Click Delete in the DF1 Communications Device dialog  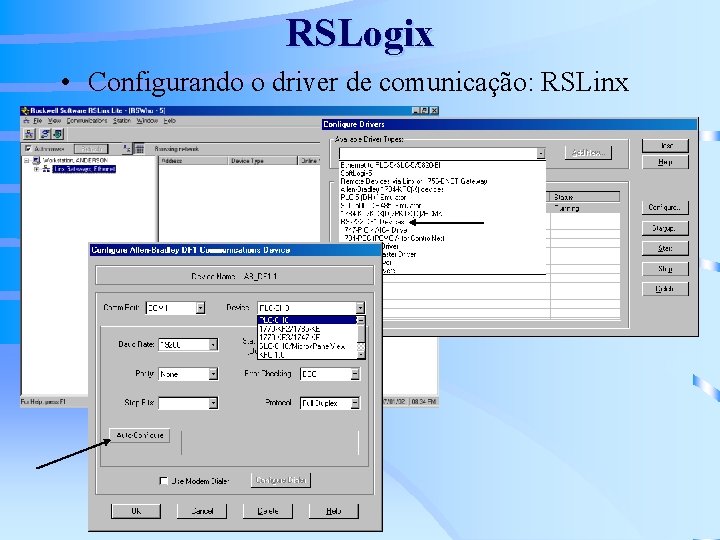268,511
